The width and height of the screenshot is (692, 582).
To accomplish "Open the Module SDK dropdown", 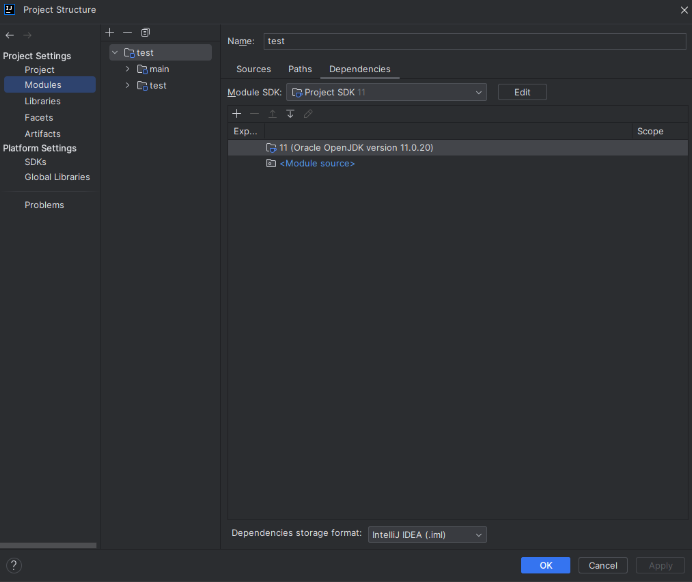I will [386, 92].
